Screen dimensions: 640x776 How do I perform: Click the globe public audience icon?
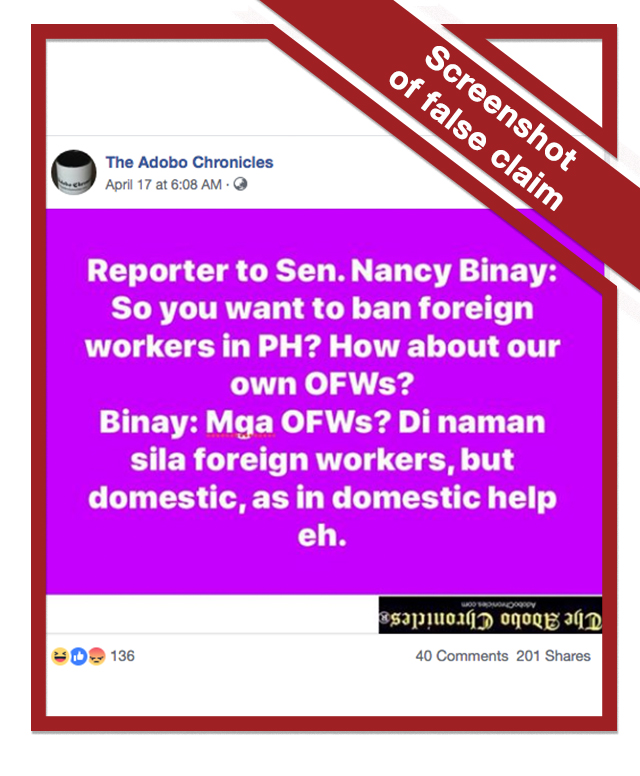(x=240, y=185)
